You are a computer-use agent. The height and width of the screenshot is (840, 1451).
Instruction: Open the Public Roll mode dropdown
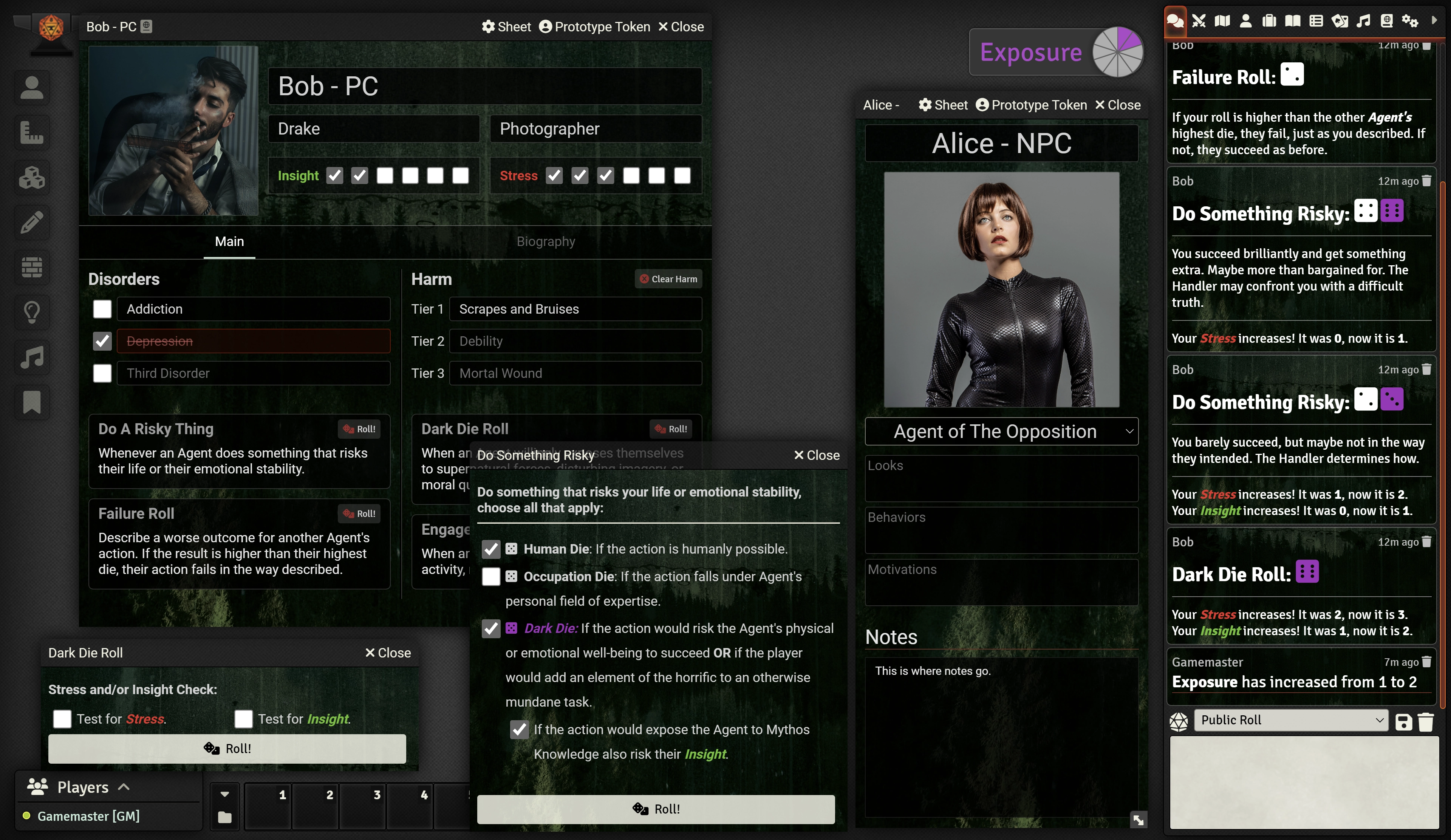1291,720
